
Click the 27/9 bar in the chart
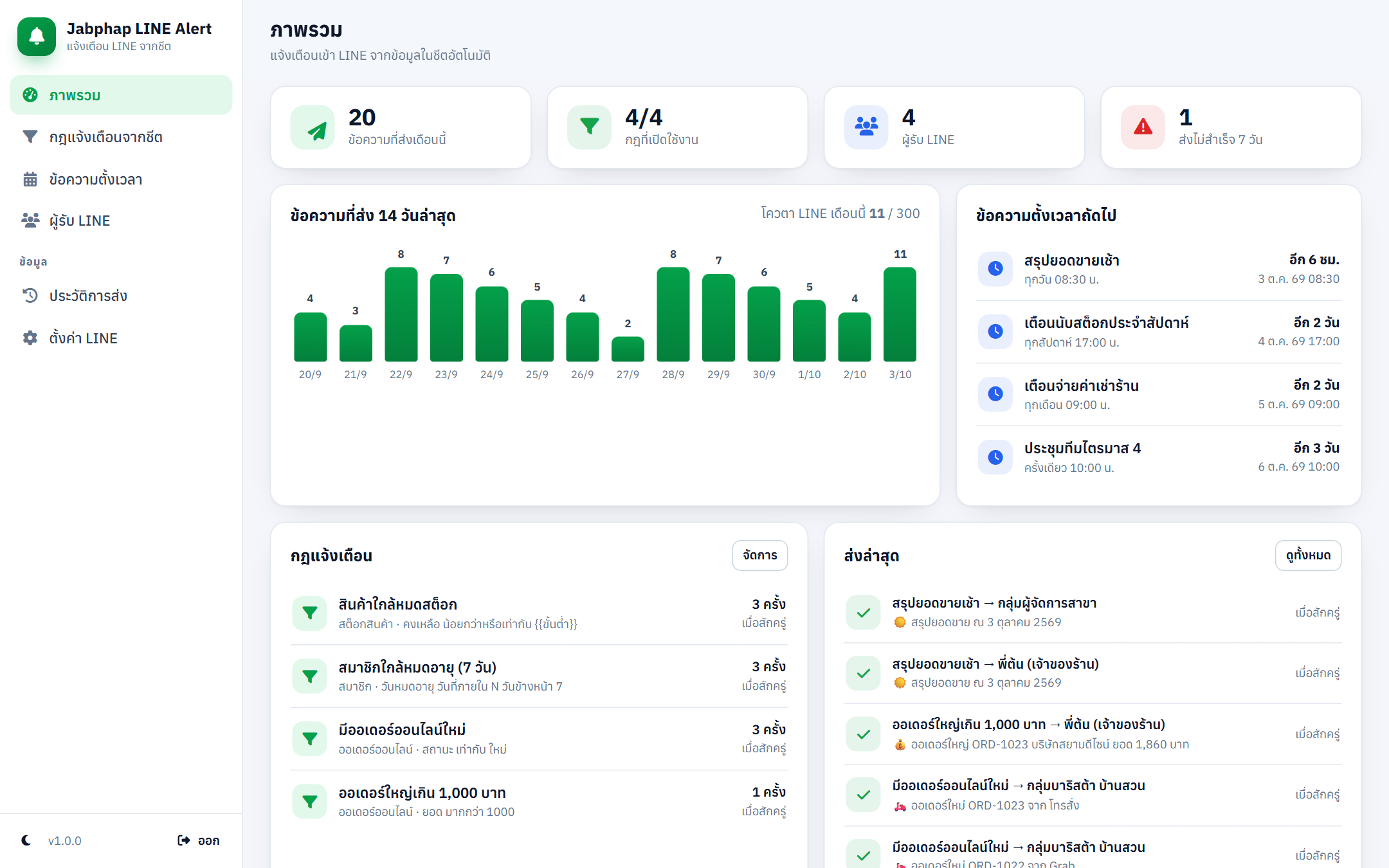(x=628, y=349)
